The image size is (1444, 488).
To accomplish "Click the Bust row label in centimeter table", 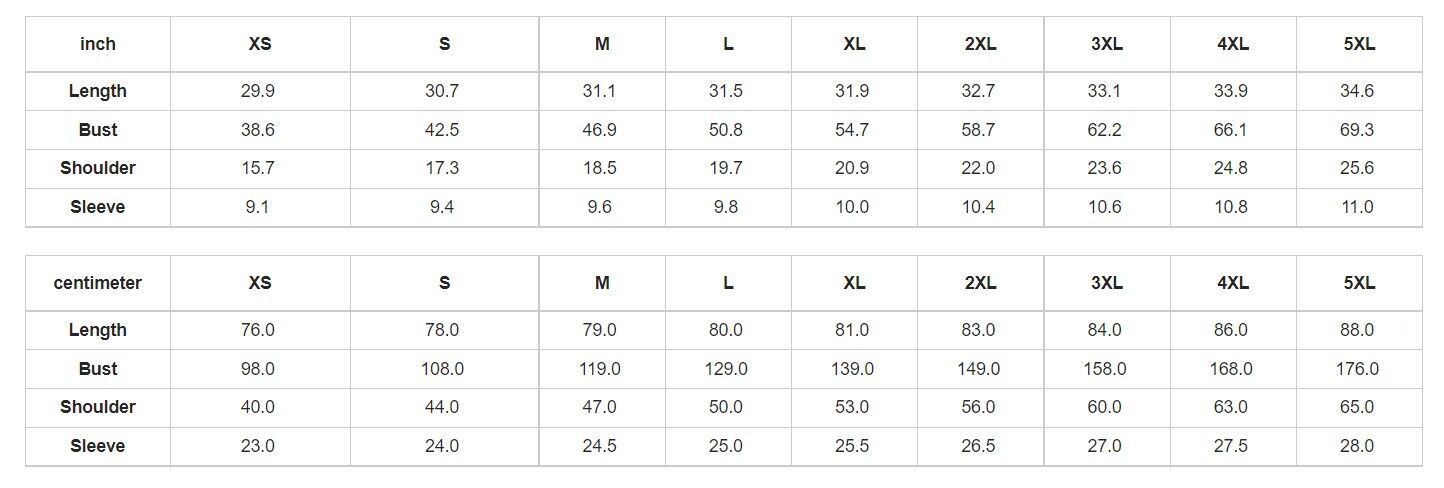I will pyautogui.click(x=98, y=369).
